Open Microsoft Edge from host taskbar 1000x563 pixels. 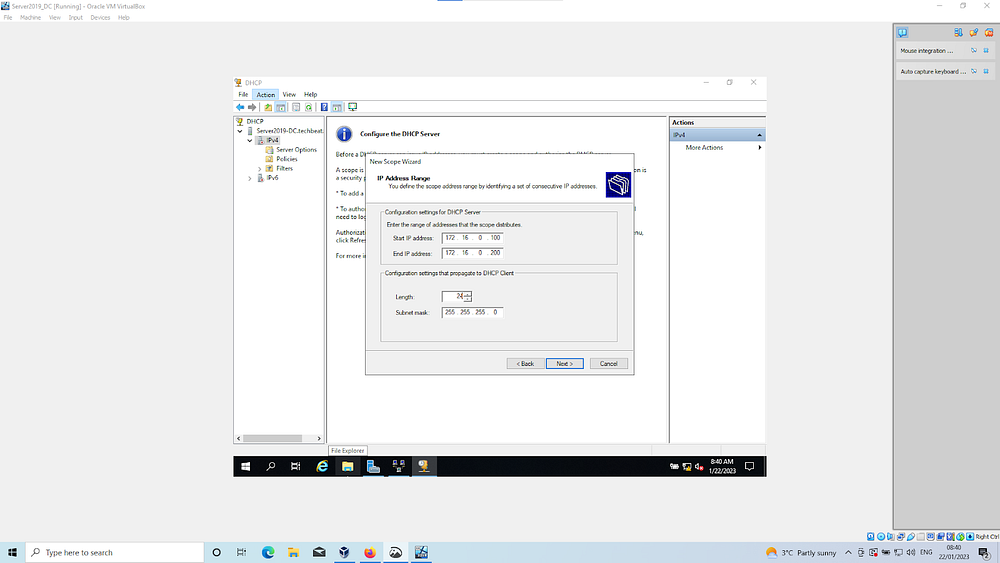click(x=268, y=552)
